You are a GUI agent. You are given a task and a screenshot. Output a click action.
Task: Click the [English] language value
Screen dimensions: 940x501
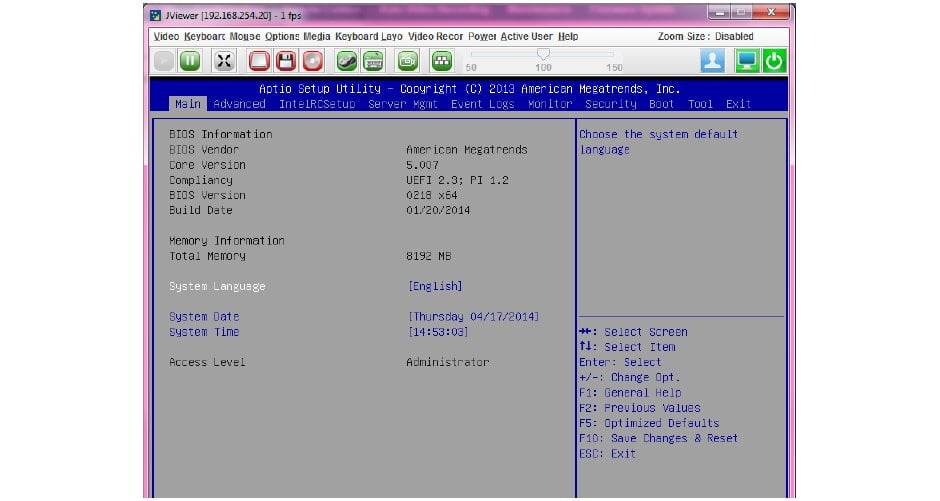click(435, 286)
